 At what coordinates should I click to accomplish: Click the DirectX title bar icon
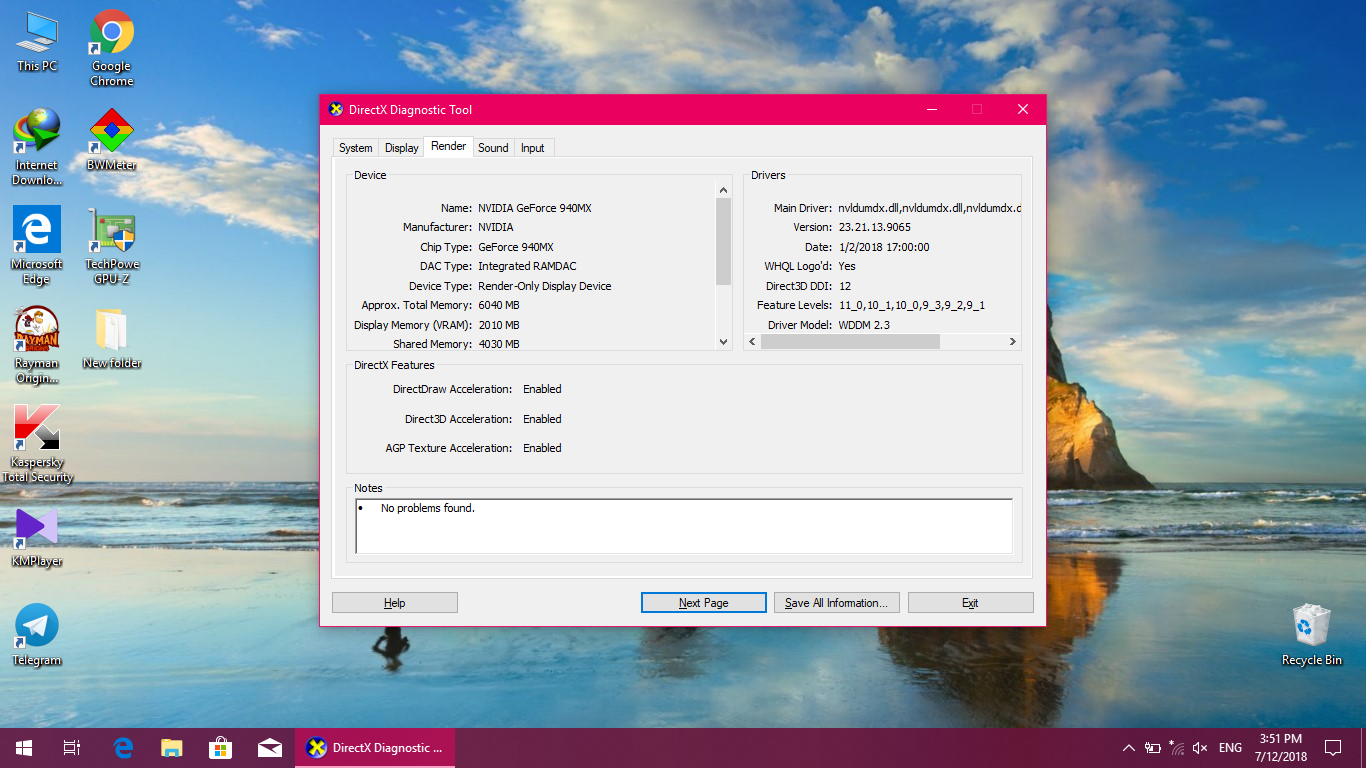[335, 109]
